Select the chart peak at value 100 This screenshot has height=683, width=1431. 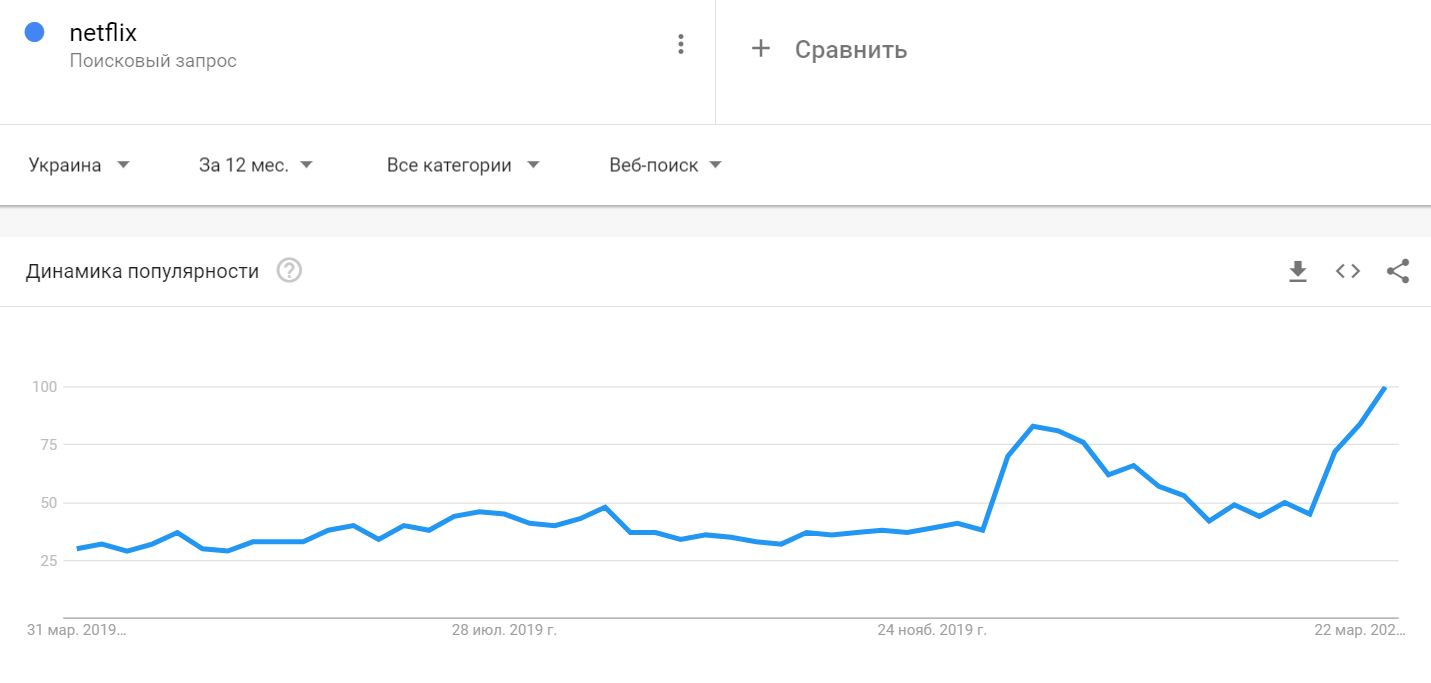tap(1384, 387)
